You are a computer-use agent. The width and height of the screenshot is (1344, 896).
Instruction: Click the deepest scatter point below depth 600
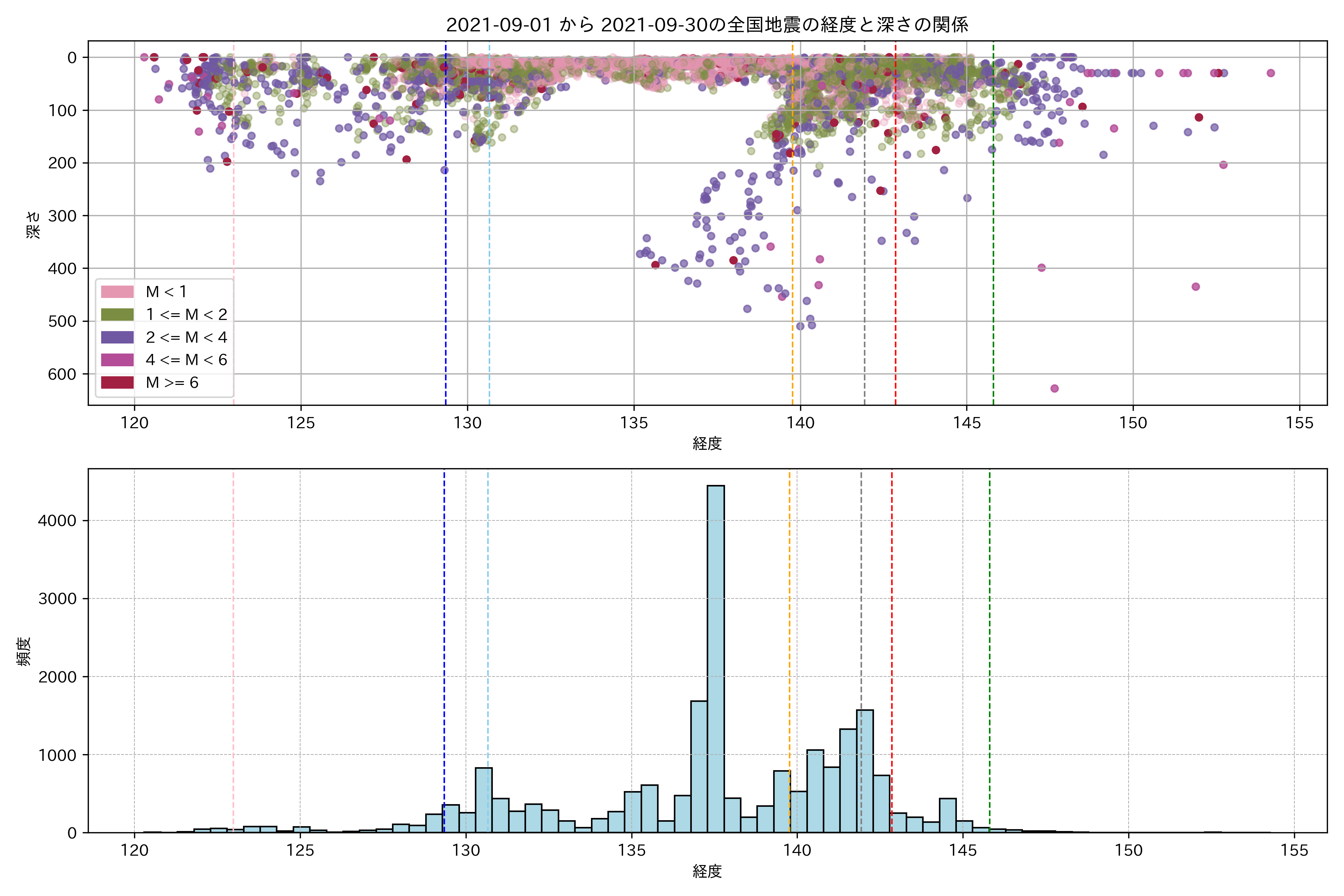click(x=1054, y=389)
